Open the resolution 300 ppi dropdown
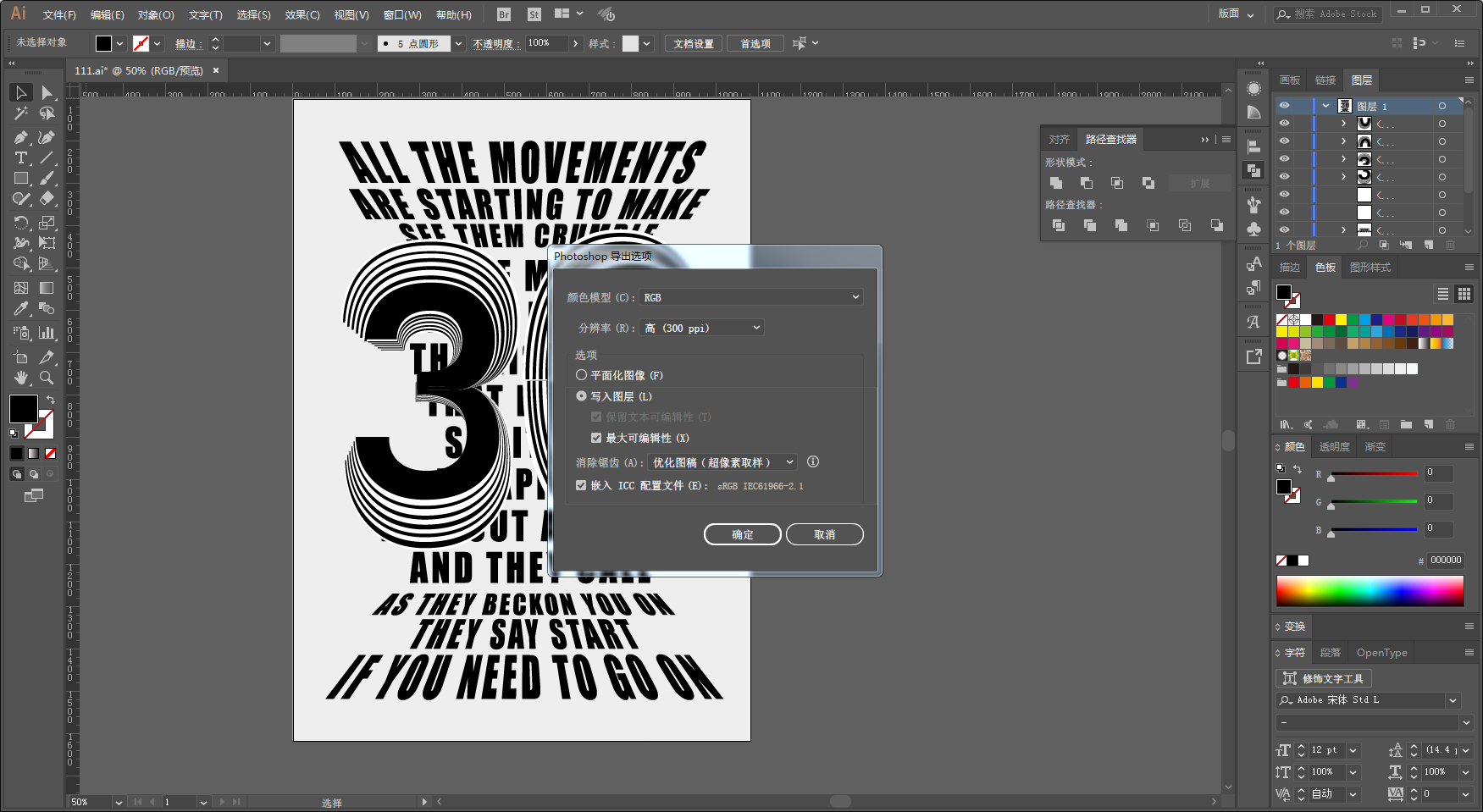The width and height of the screenshot is (1483, 812). click(703, 328)
